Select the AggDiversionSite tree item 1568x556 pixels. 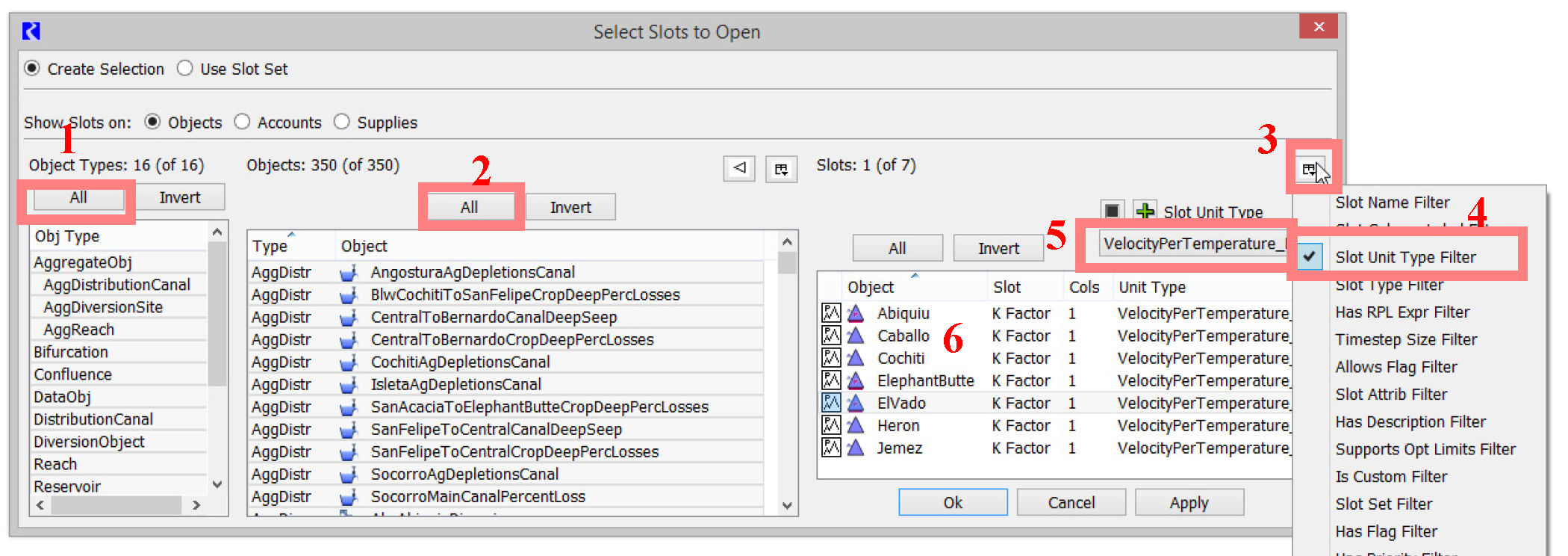pos(103,307)
